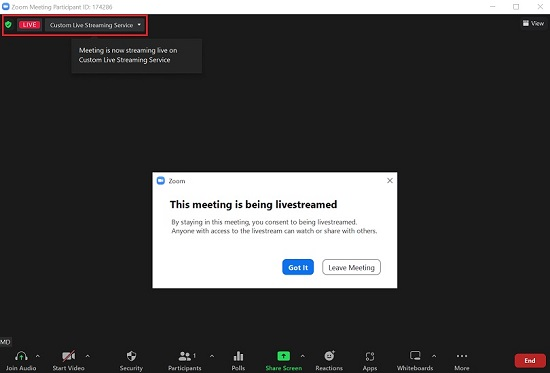The width and height of the screenshot is (550, 373).
Task: Expand caret next to Whiteboards
Action: pos(434,356)
